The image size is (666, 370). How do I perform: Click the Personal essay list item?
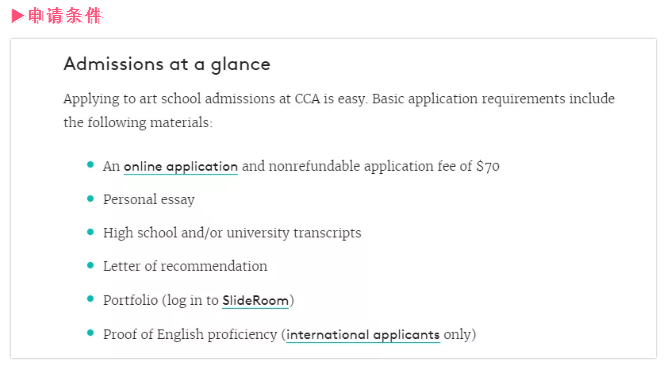(149, 200)
